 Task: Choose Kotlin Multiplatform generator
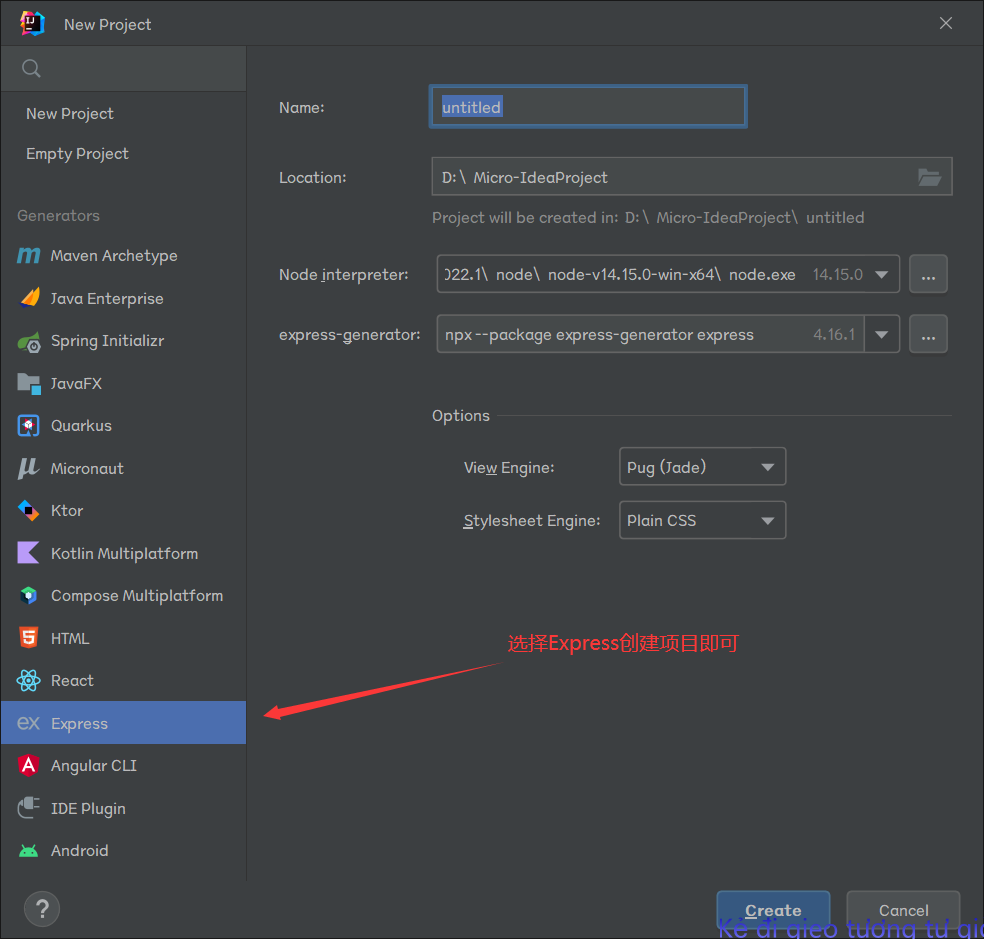123,553
